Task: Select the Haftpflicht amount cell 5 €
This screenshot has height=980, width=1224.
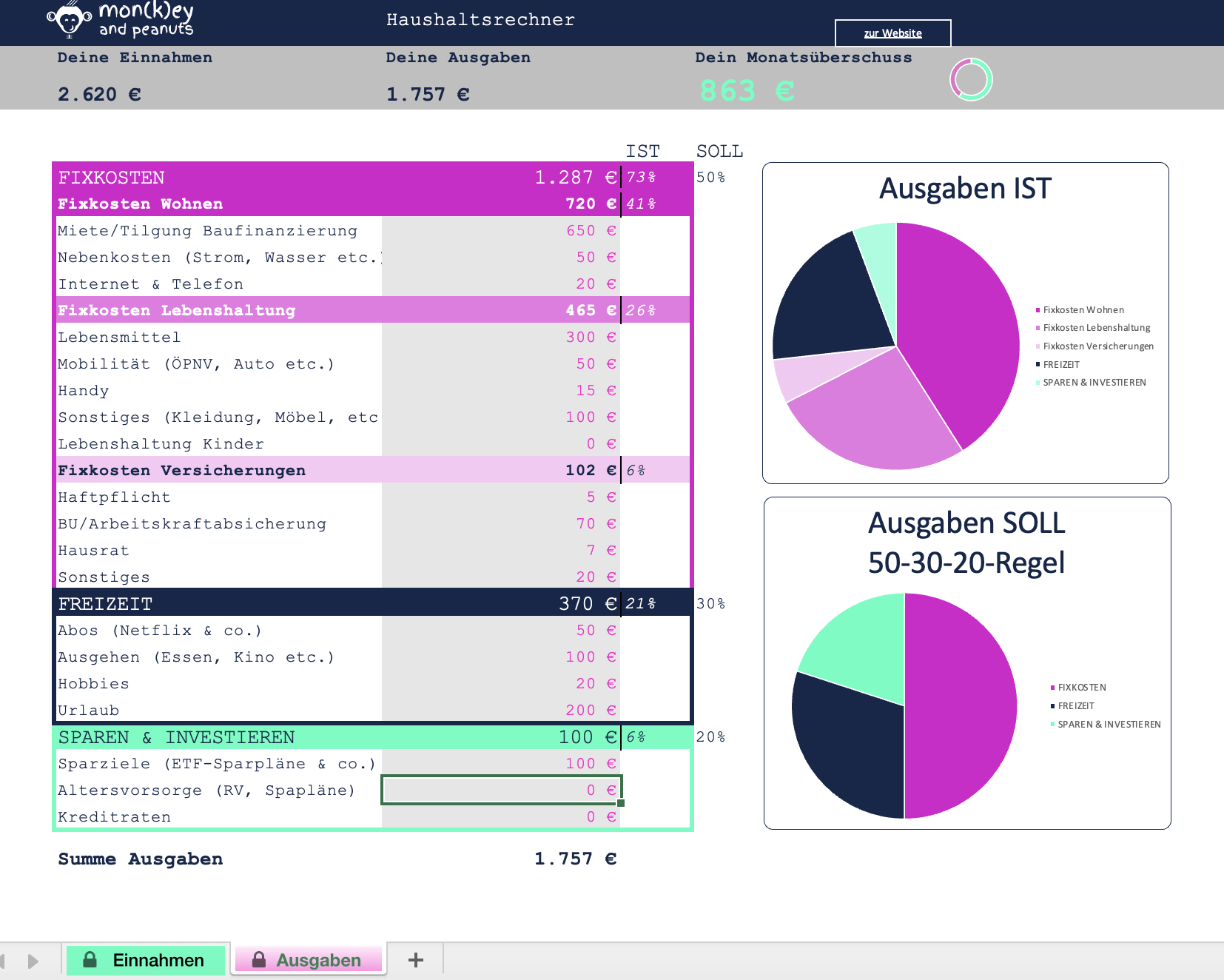Action: (x=501, y=497)
